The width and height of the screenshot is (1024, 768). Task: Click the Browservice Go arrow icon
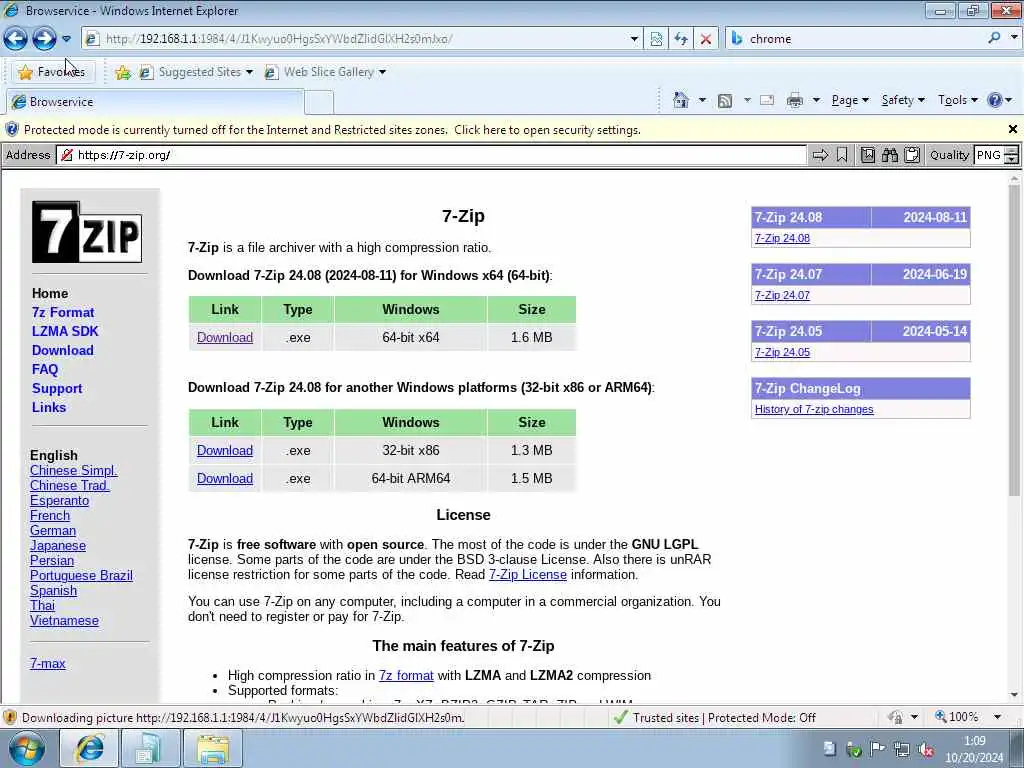[x=820, y=155]
